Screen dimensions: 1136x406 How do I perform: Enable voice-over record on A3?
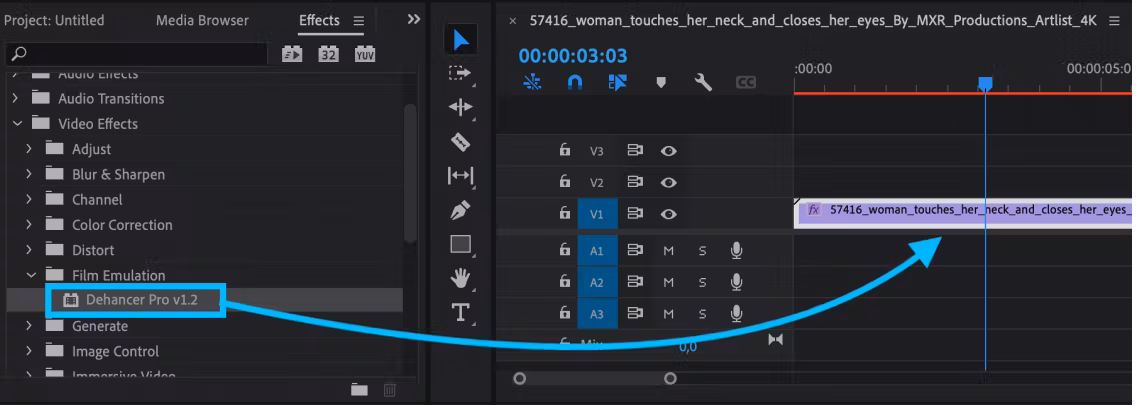[736, 313]
